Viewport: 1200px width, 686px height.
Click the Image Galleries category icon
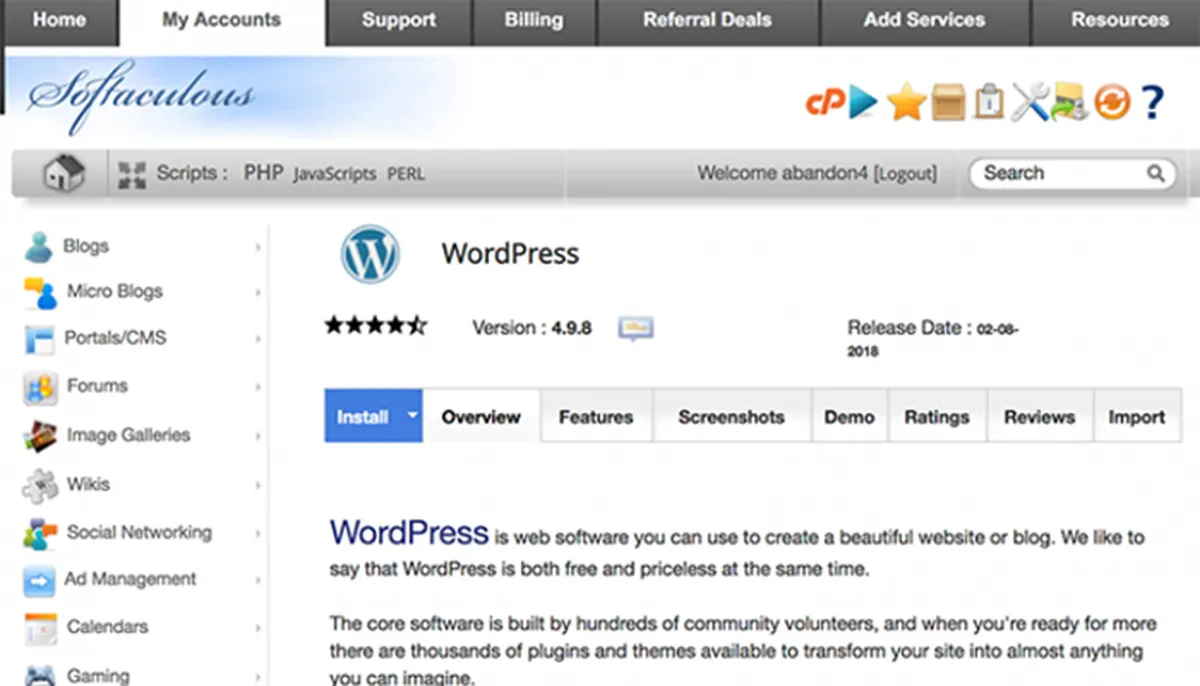[39, 436]
